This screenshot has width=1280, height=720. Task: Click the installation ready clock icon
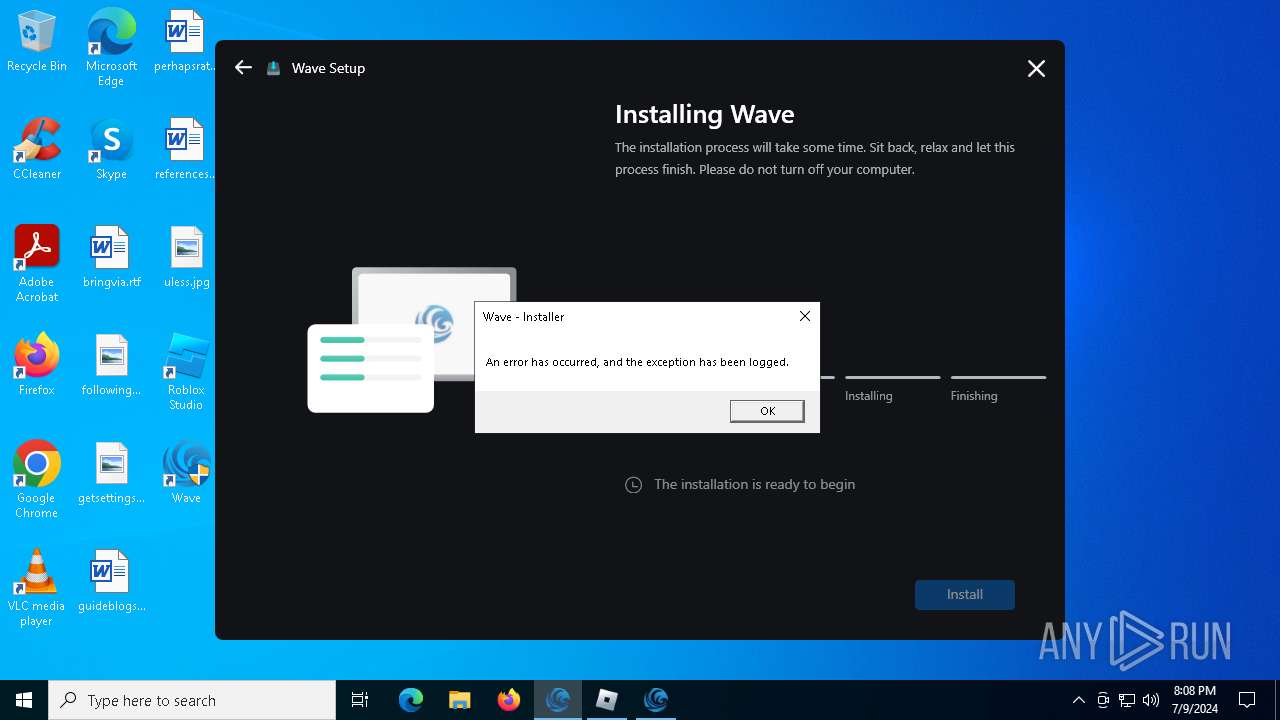pos(633,485)
